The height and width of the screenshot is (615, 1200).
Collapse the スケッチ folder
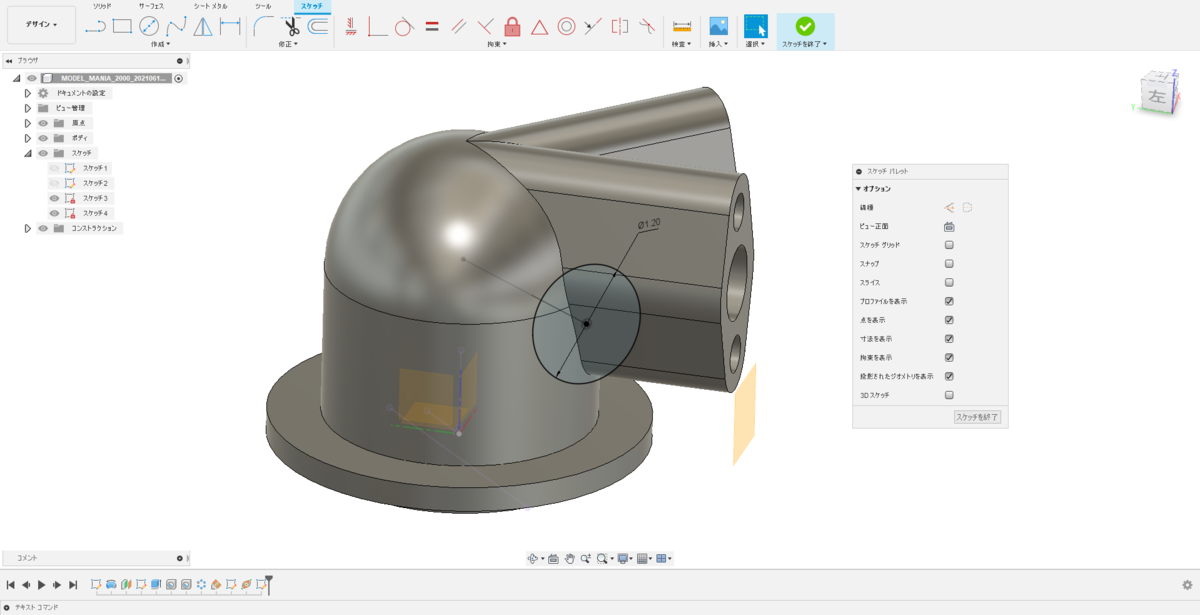coord(28,153)
